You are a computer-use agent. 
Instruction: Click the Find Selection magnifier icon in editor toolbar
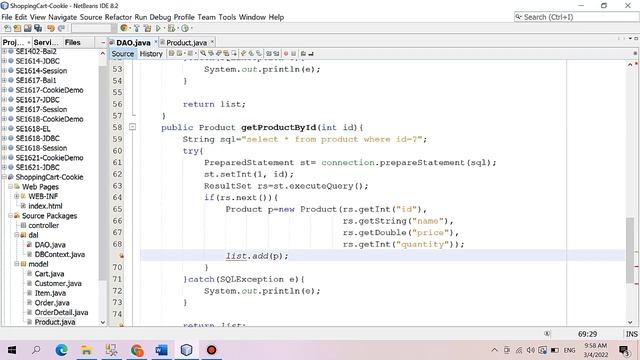tap(203, 53)
